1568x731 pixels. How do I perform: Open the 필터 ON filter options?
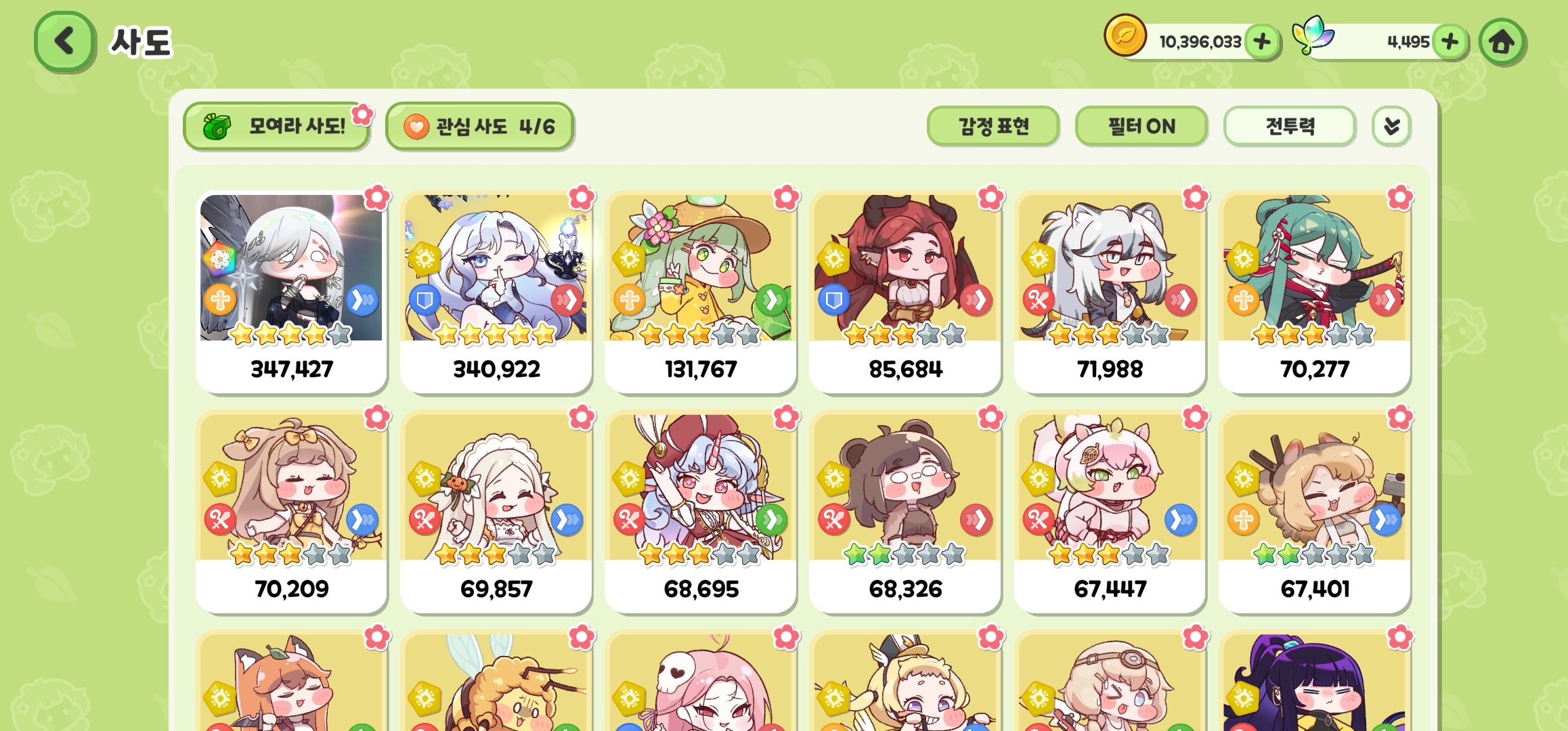click(1141, 126)
